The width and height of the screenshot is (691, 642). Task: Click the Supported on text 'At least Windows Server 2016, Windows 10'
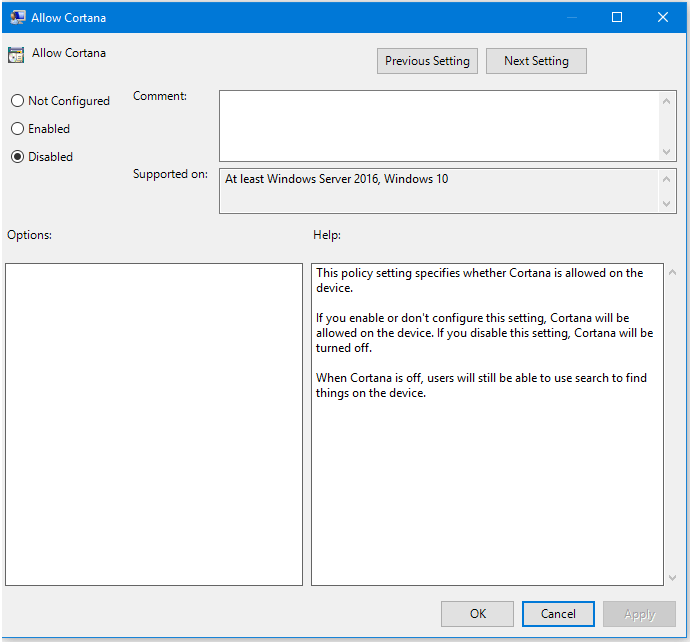coord(337,179)
